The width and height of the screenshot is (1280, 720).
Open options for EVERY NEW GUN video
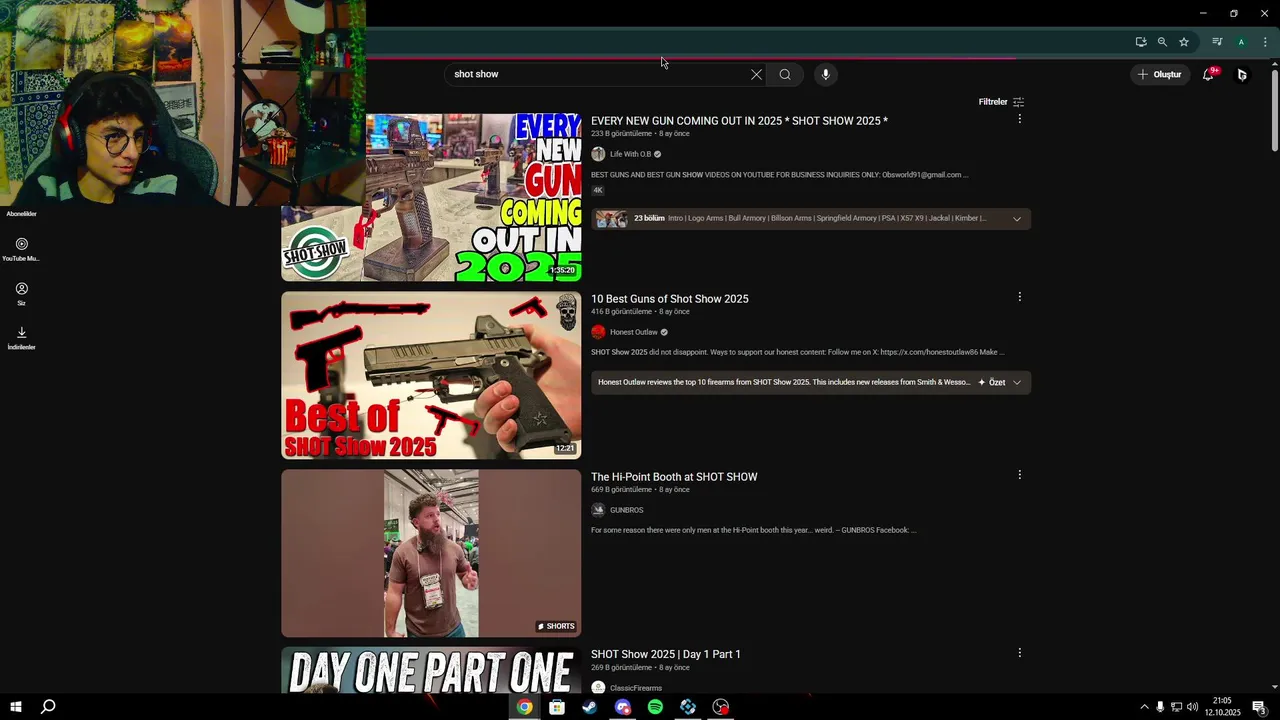point(1019,119)
